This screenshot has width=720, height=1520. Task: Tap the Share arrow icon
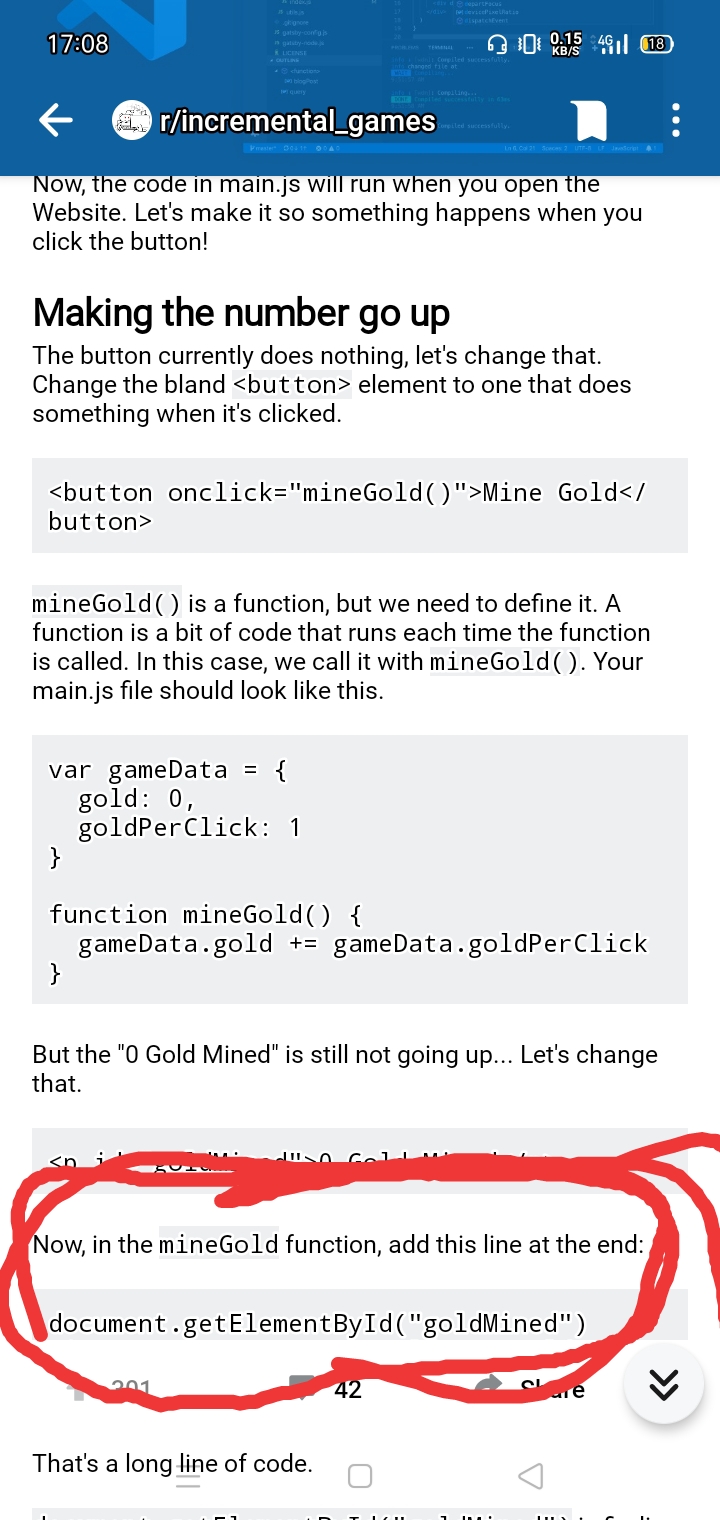click(x=489, y=1388)
